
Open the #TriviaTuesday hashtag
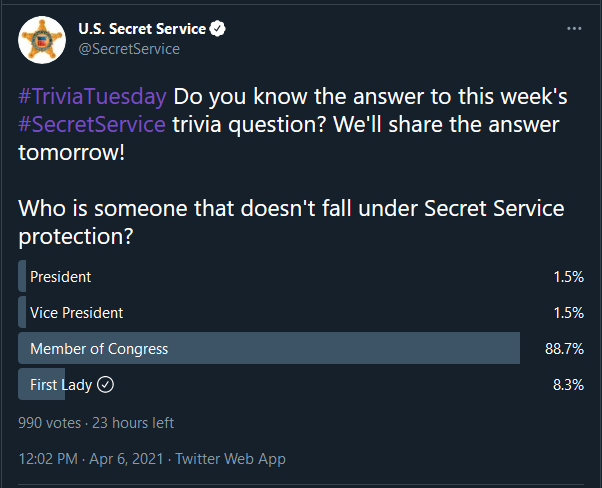(x=92, y=96)
